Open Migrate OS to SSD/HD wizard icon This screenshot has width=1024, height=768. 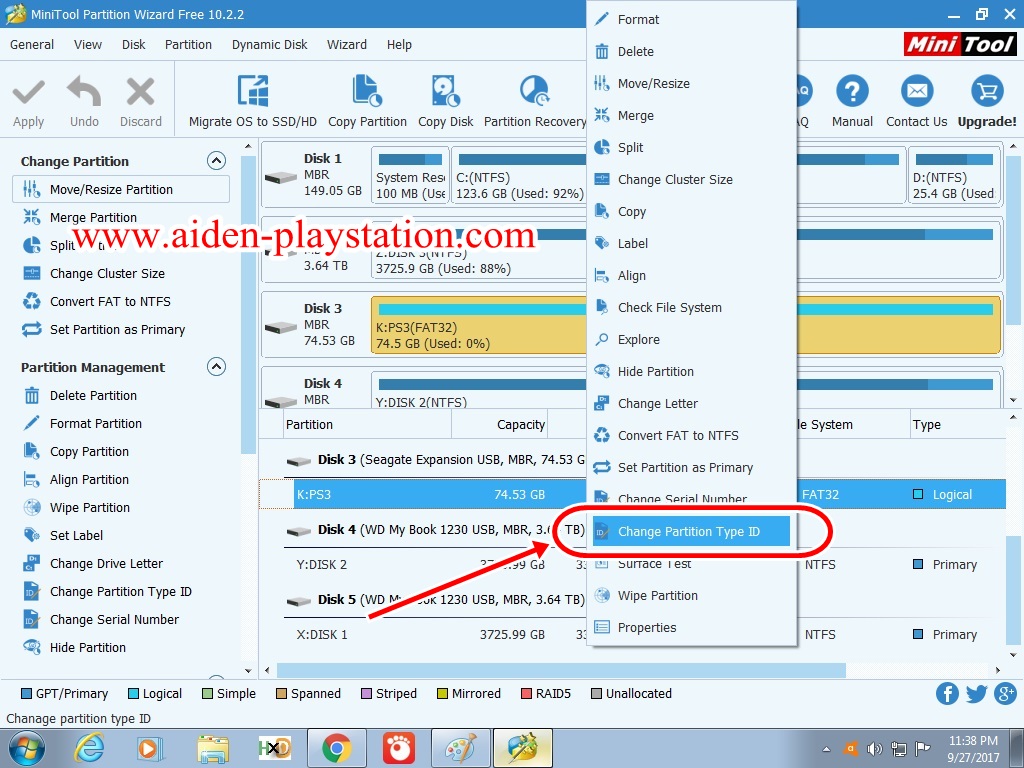pos(253,91)
